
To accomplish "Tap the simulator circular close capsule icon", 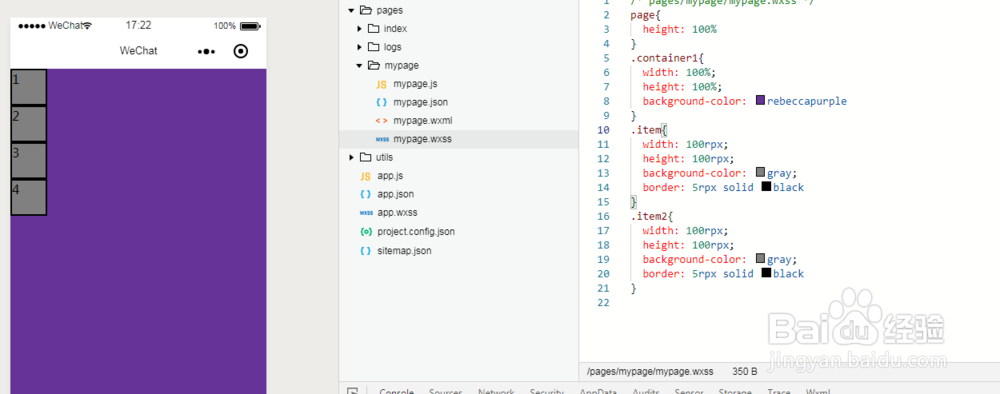I will pyautogui.click(x=240, y=51).
